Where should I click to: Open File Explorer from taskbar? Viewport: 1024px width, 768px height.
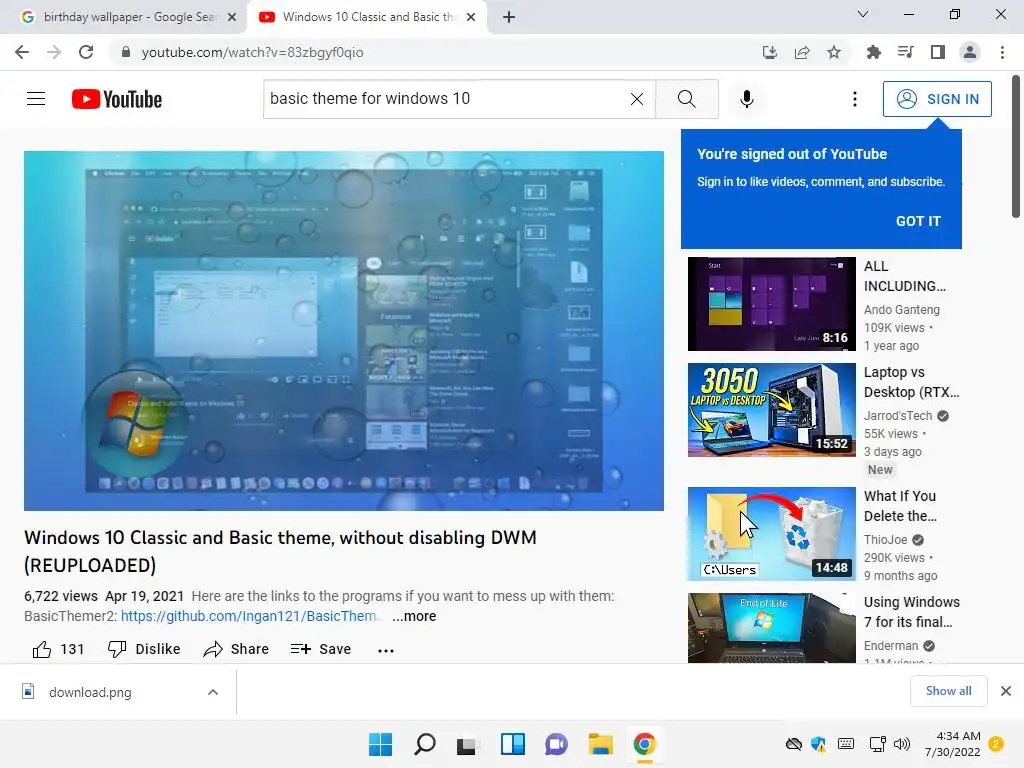coord(600,744)
